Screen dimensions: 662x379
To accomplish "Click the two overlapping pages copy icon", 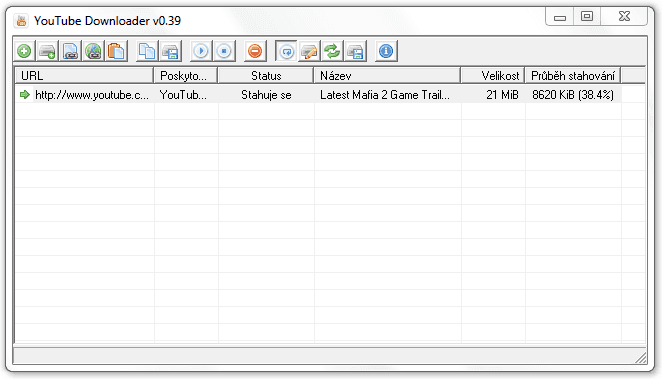I will click(x=147, y=51).
